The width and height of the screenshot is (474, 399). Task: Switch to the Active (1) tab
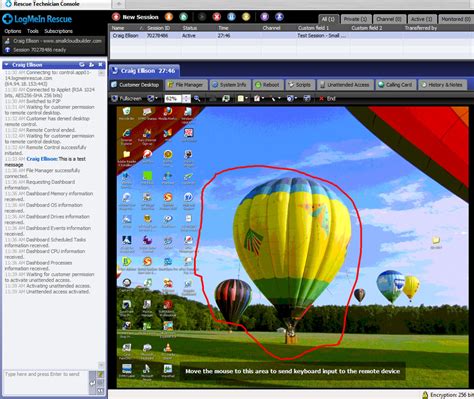421,19
